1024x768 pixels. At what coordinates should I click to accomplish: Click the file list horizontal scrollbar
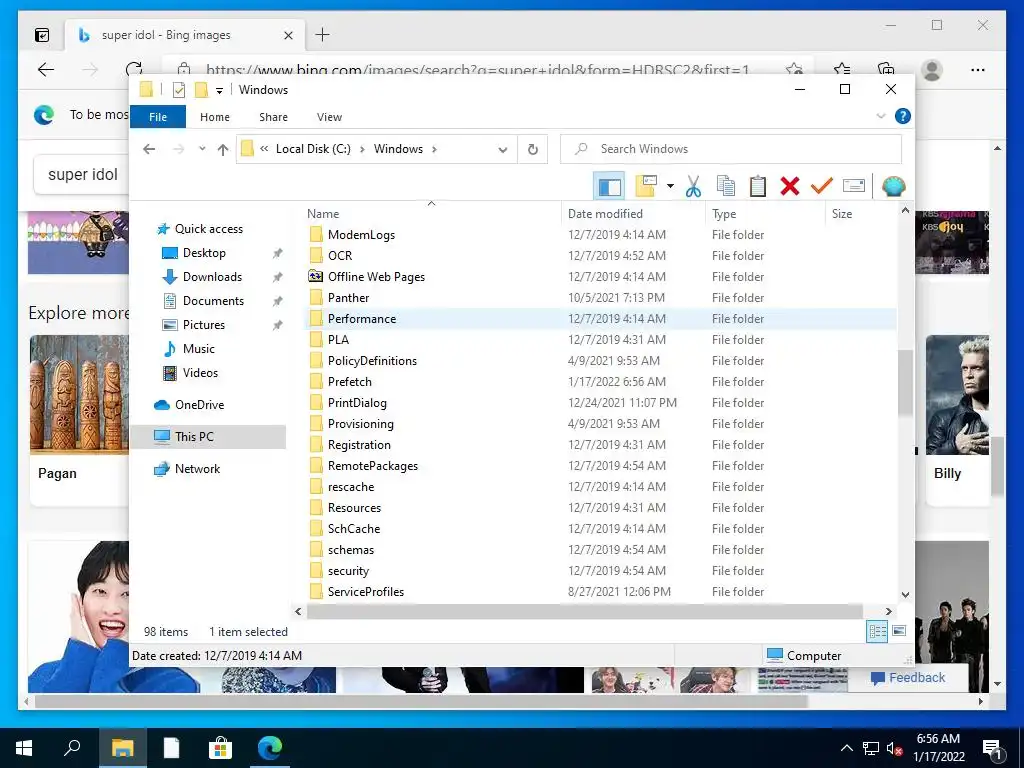[x=584, y=612]
